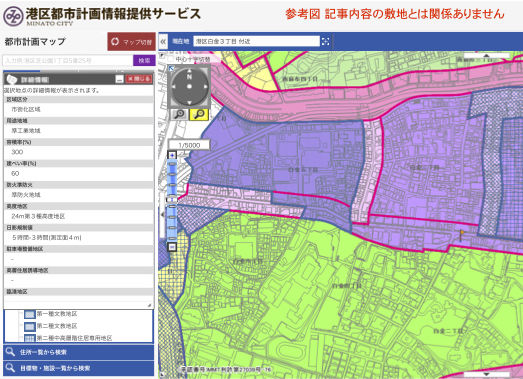Collapse the sidebar with double-chevron button

pos(163,41)
